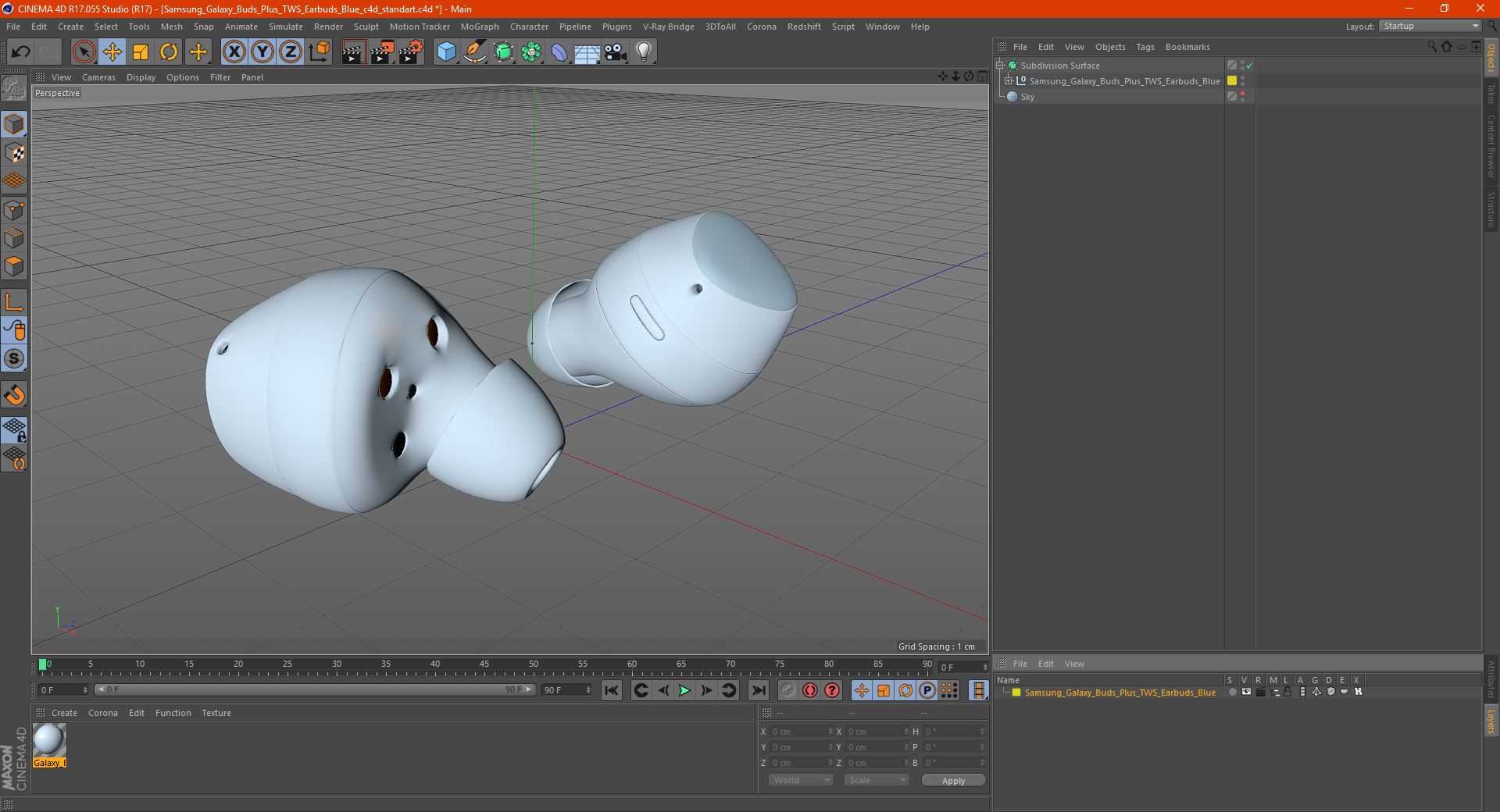Open the viewport Cameras menu
This screenshot has width=1500, height=812.
coord(98,77)
